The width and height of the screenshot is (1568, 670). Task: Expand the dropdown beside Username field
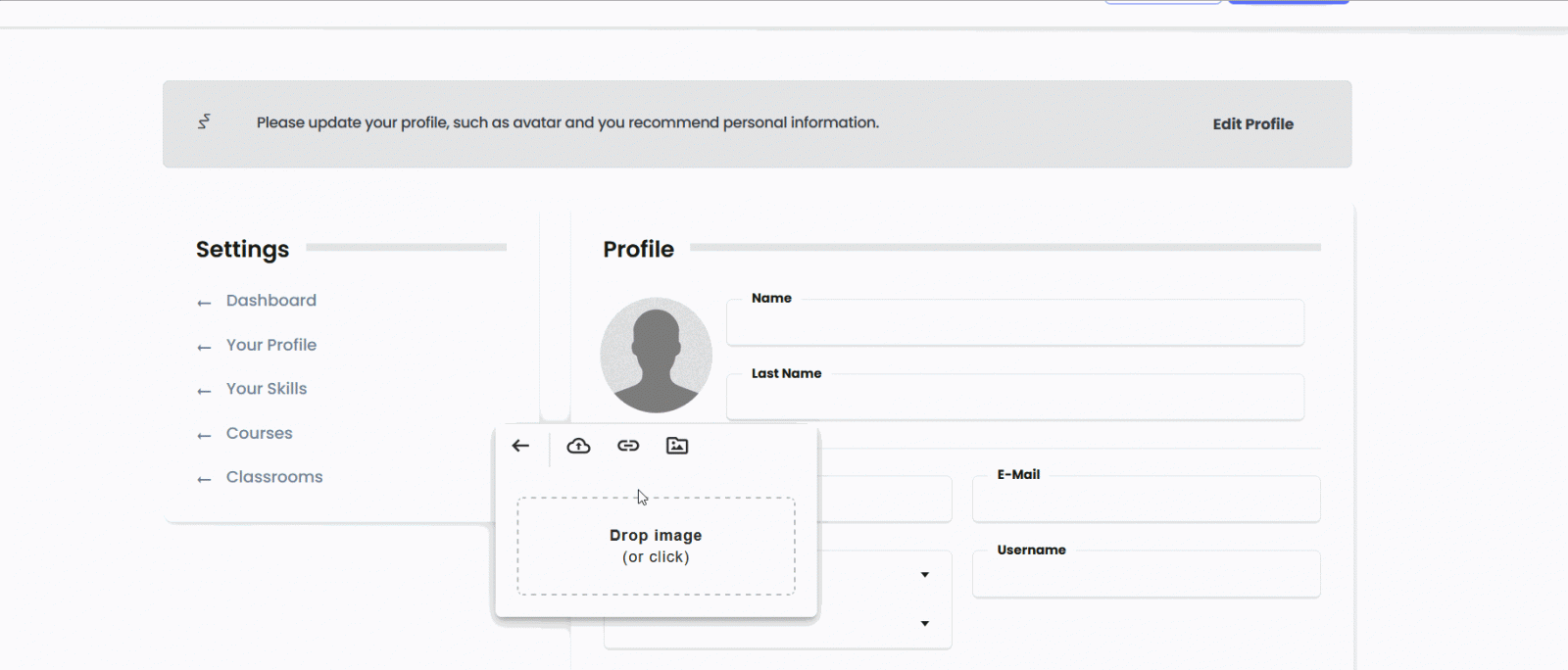(x=924, y=575)
